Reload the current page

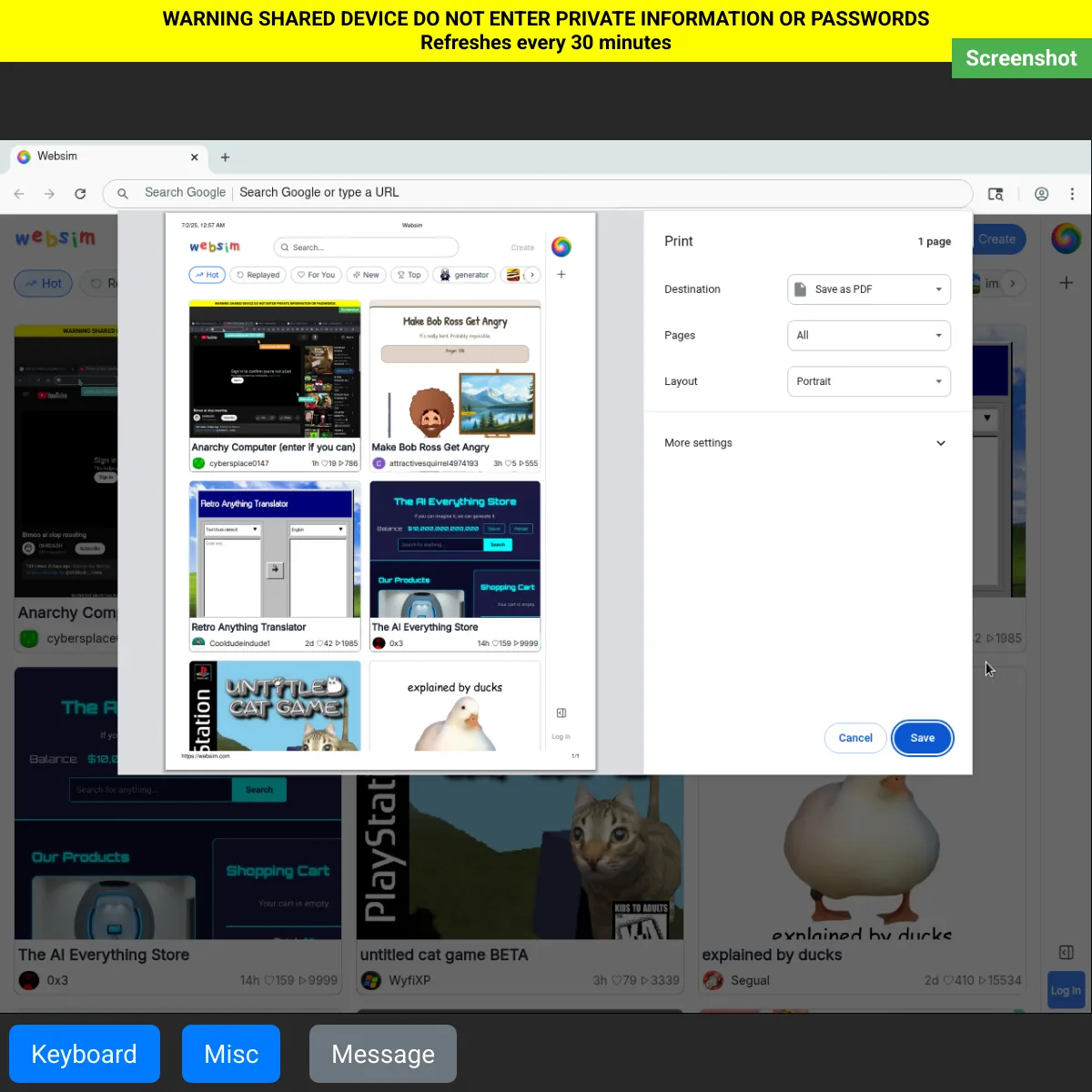pyautogui.click(x=80, y=194)
